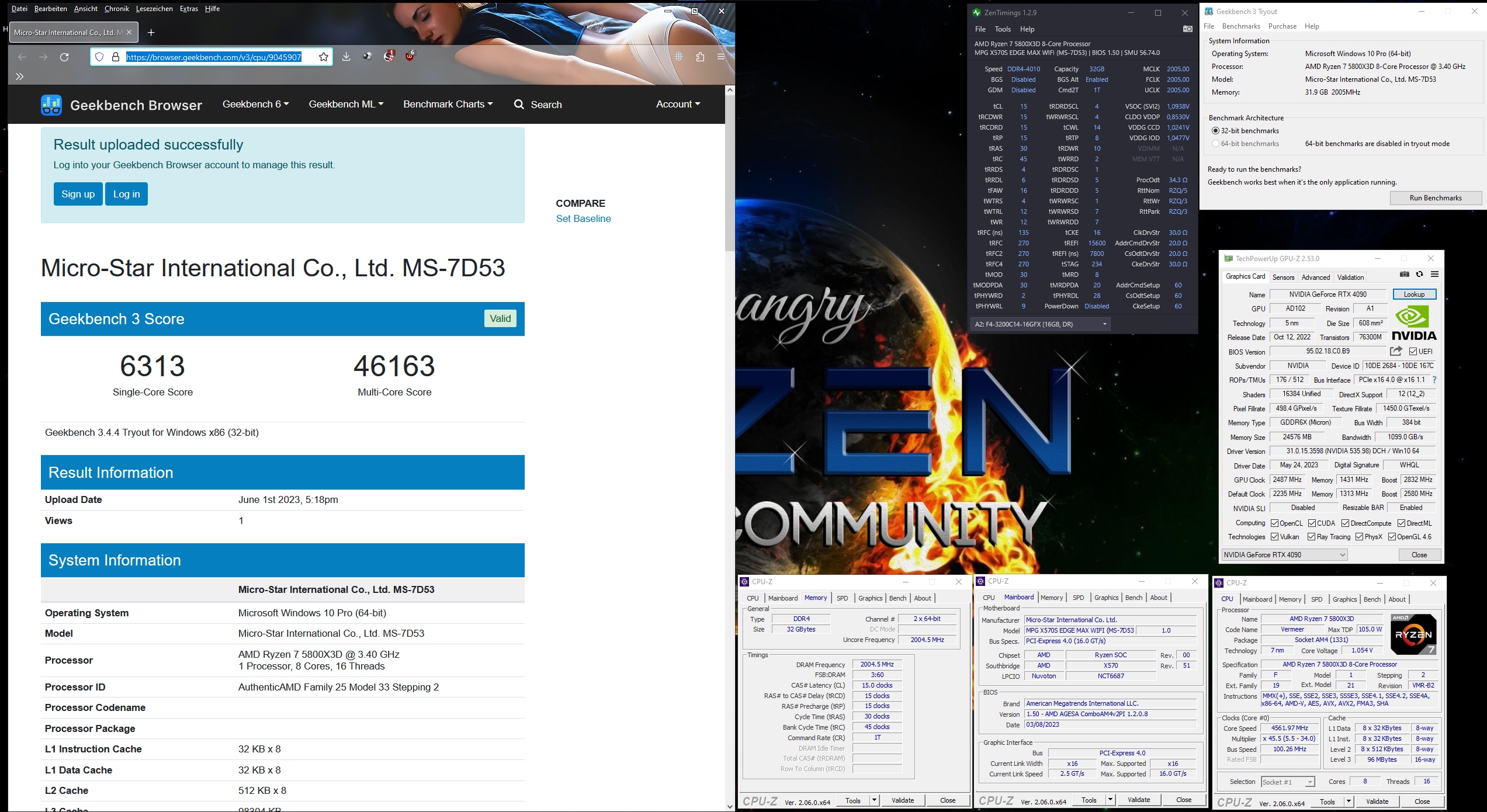Switch to SPD tab in CPU-Z Memory window
The width and height of the screenshot is (1487, 812).
[842, 598]
